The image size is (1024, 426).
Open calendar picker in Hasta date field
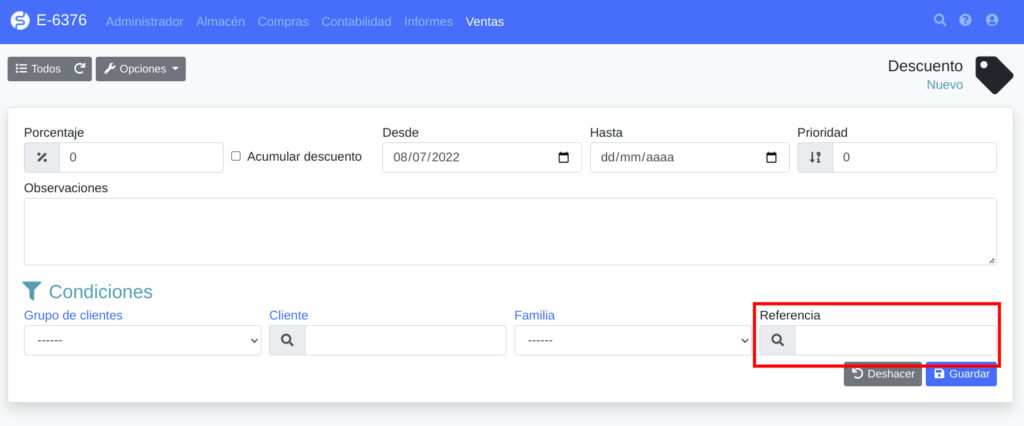770,158
